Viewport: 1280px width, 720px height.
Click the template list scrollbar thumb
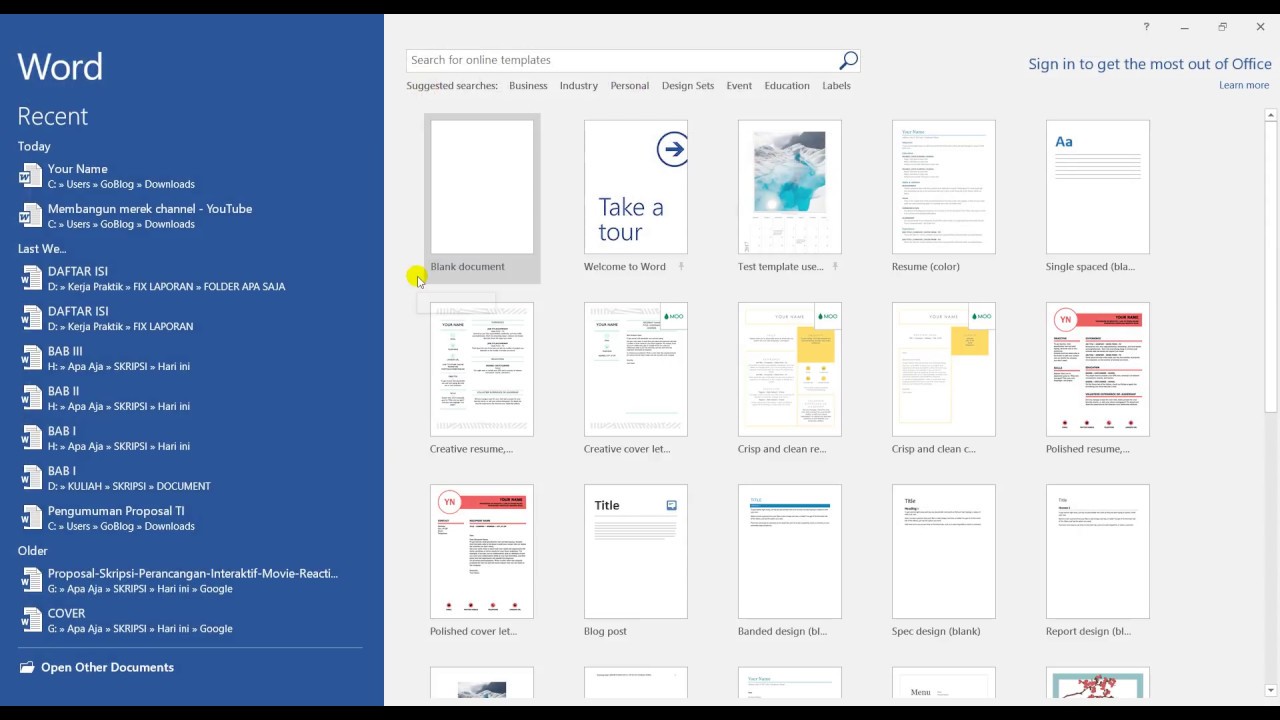[1271, 268]
